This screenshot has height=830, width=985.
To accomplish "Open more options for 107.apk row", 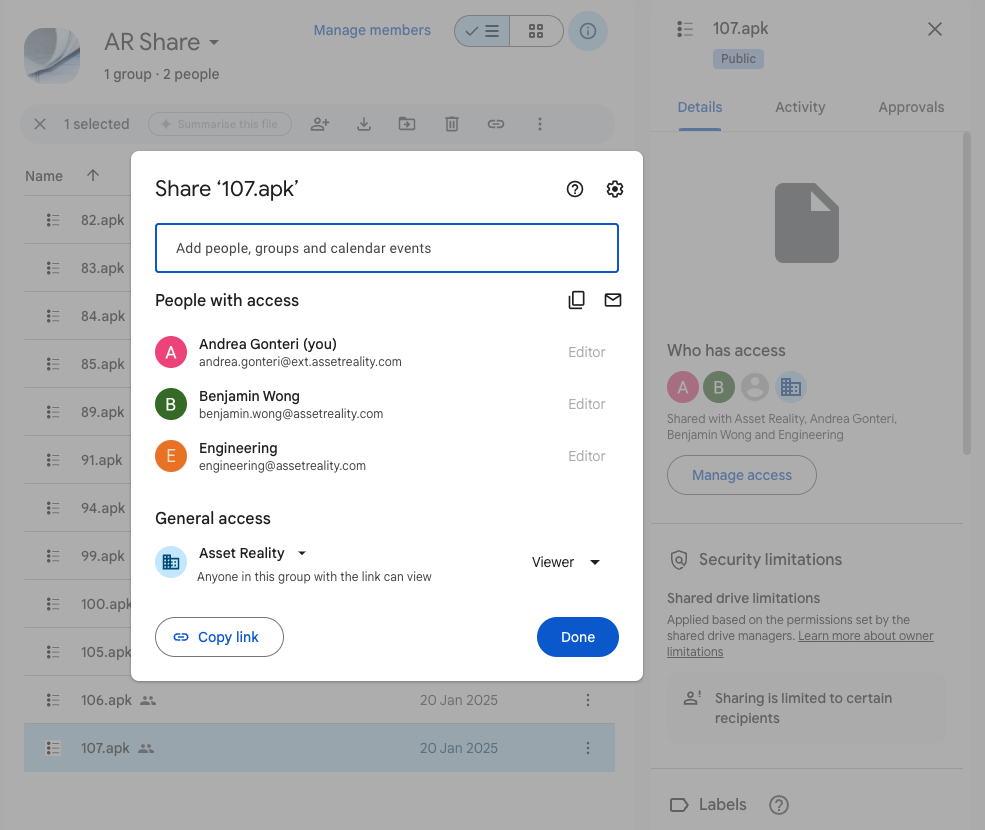I will [588, 748].
